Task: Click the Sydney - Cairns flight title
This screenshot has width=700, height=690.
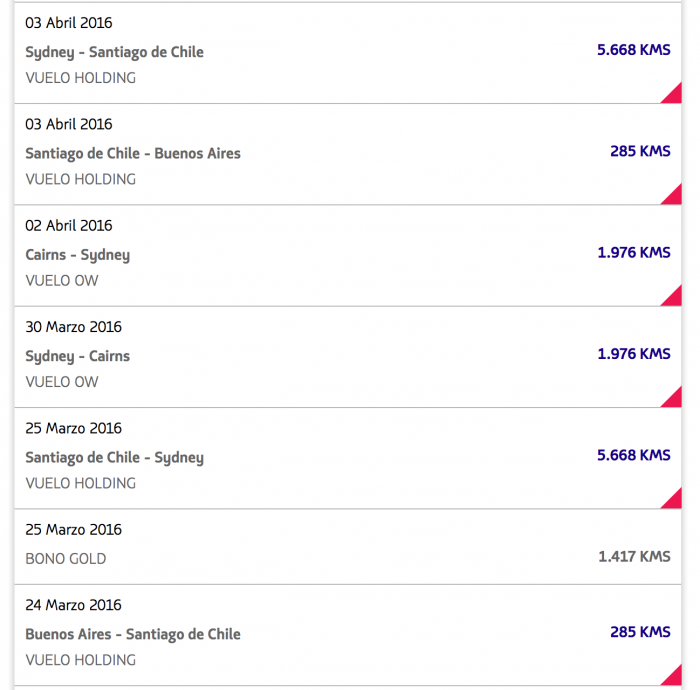Action: [x=77, y=356]
